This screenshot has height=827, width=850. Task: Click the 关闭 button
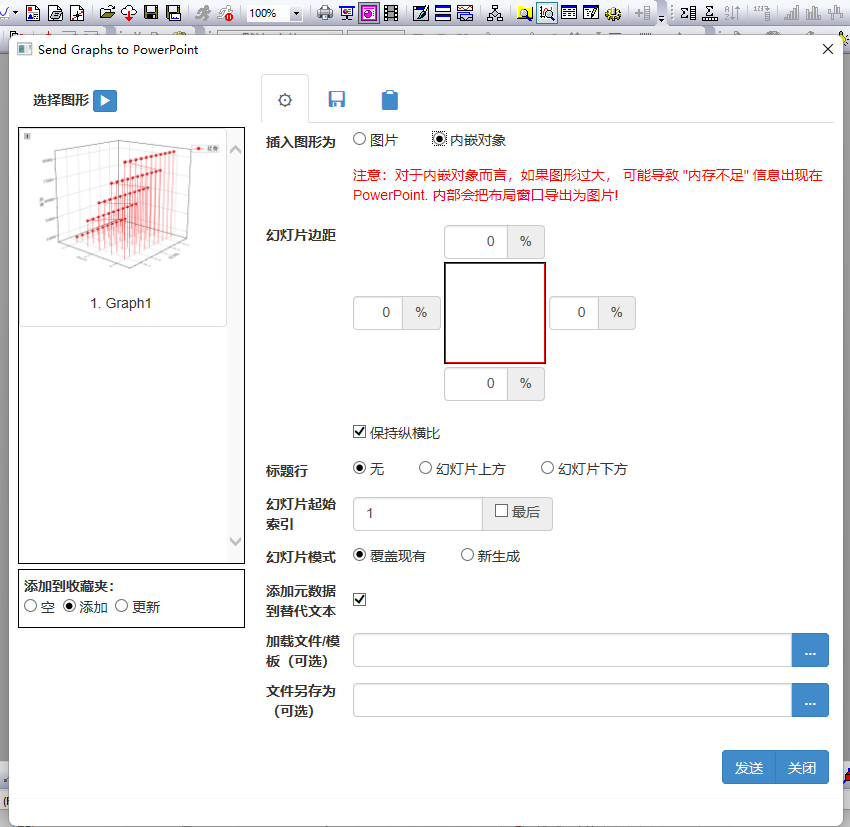click(802, 768)
